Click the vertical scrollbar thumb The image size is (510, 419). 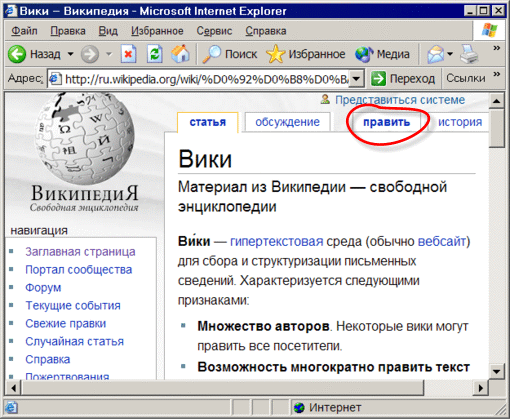coord(497,128)
